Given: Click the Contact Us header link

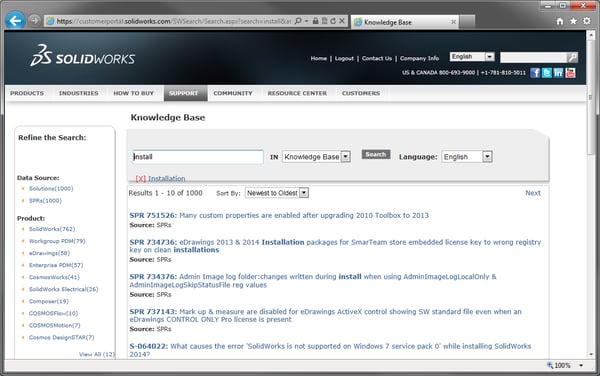Looking at the screenshot, I should coord(377,59).
